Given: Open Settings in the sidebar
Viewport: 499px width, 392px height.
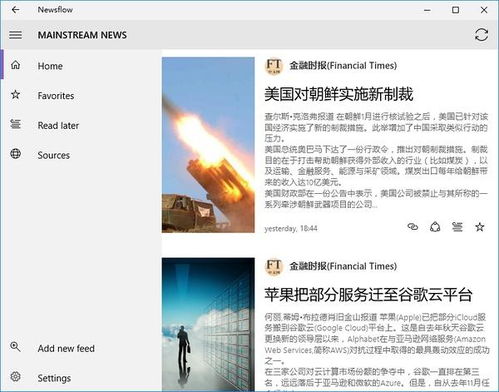Looking at the screenshot, I should coord(81,378).
